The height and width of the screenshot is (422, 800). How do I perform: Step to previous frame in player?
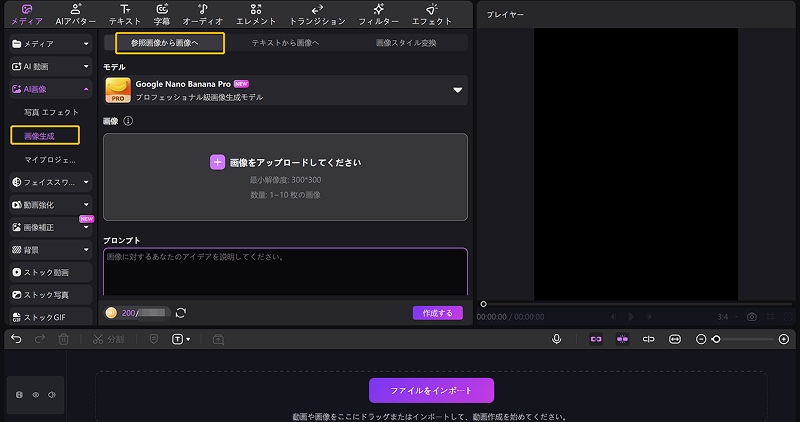point(613,316)
